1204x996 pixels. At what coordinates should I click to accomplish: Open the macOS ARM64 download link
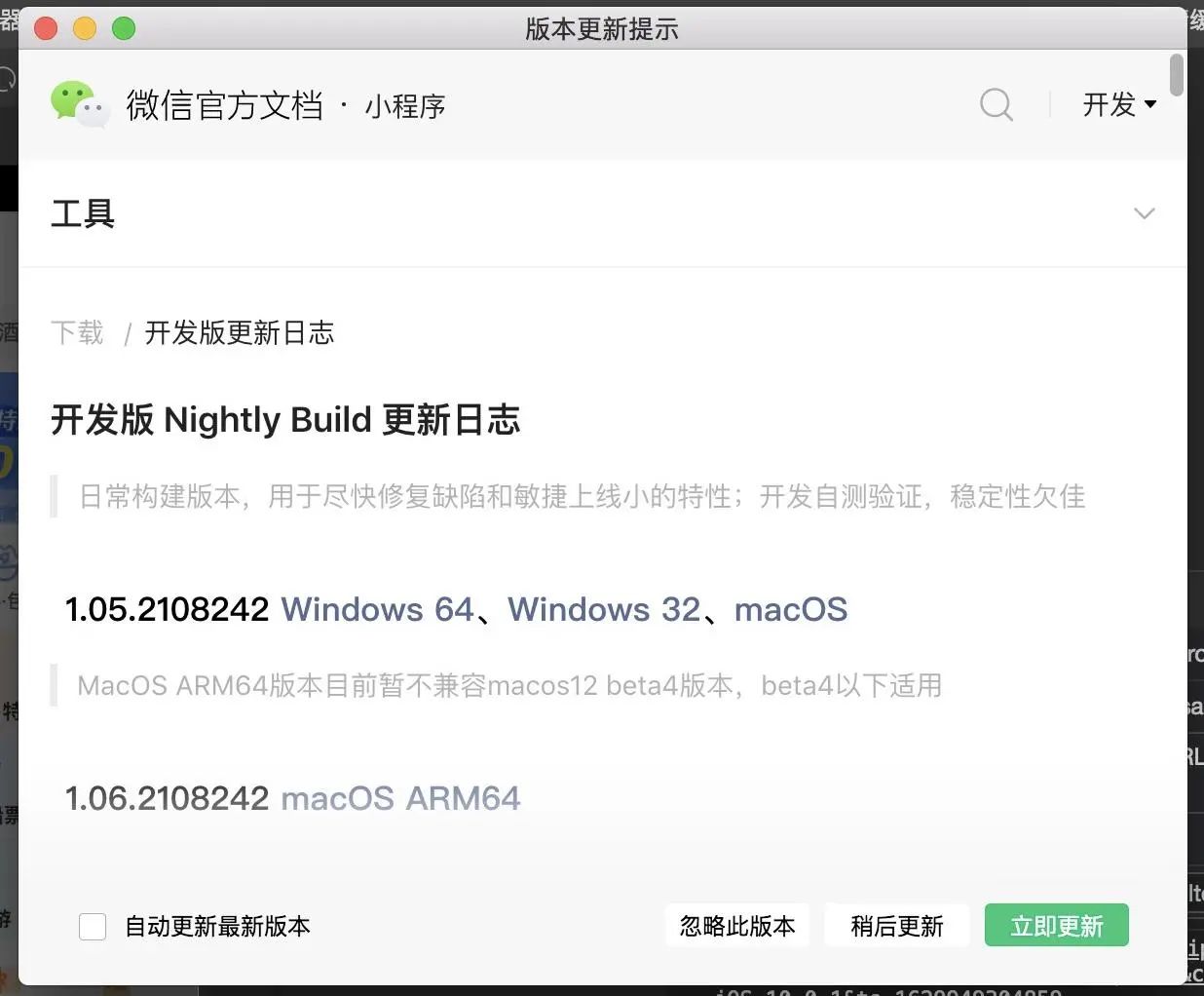400,798
